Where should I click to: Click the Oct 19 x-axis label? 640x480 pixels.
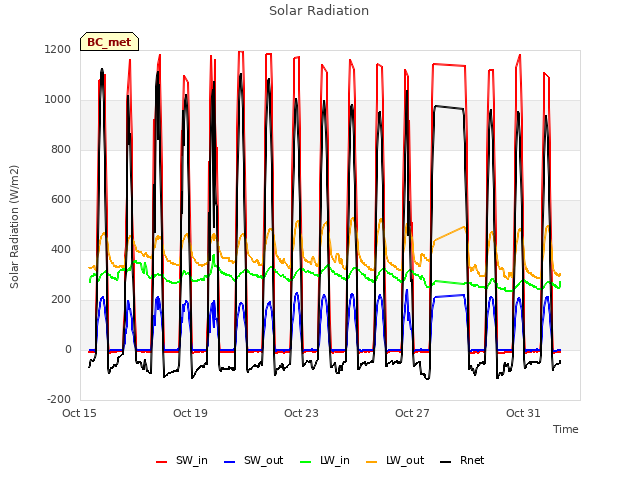point(190,413)
